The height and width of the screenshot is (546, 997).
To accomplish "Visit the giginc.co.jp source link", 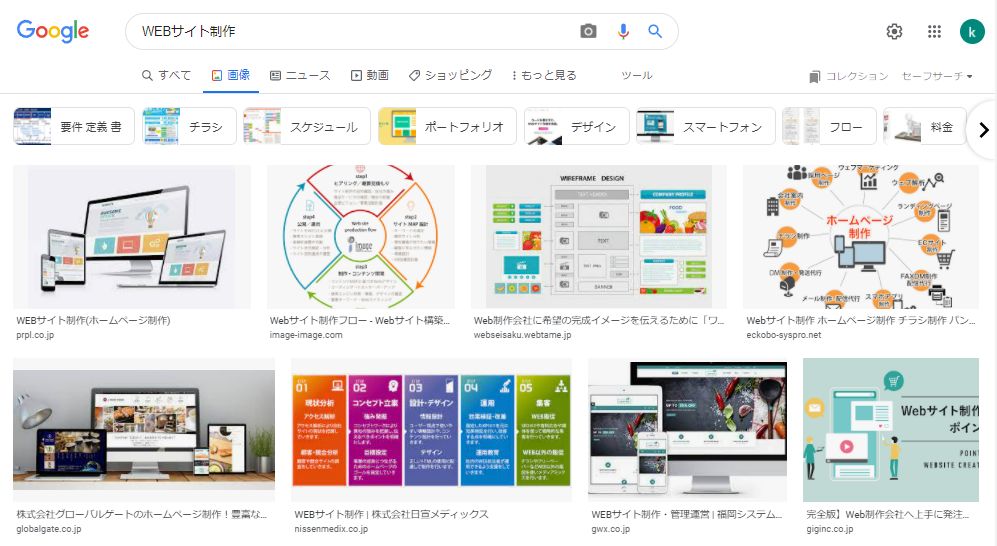I will click(830, 528).
